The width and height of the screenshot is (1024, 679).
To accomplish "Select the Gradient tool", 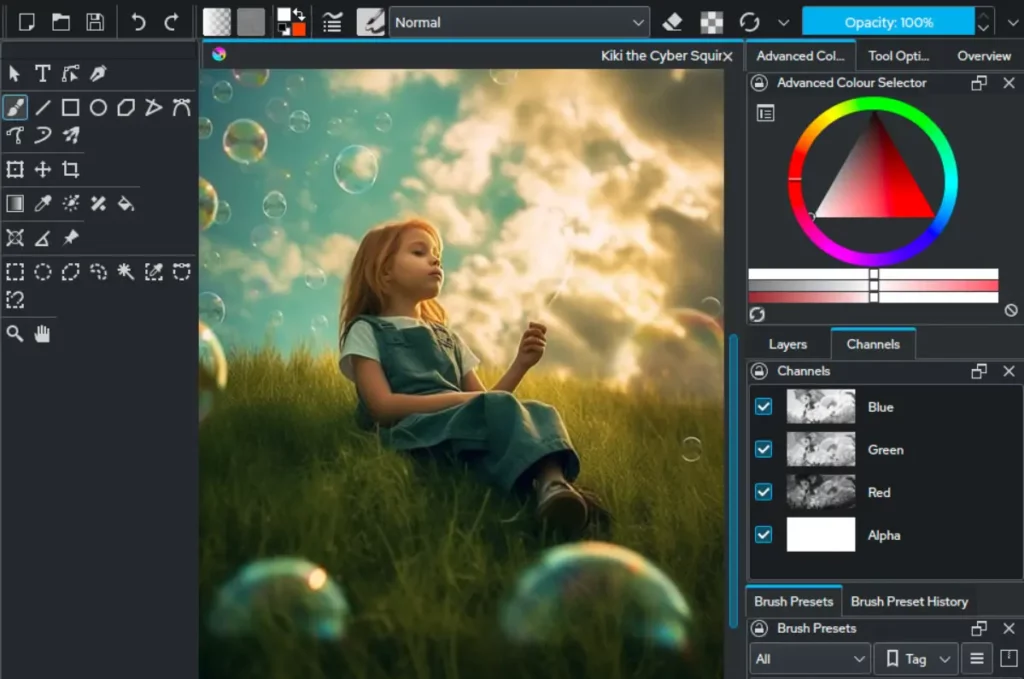I will coord(15,203).
